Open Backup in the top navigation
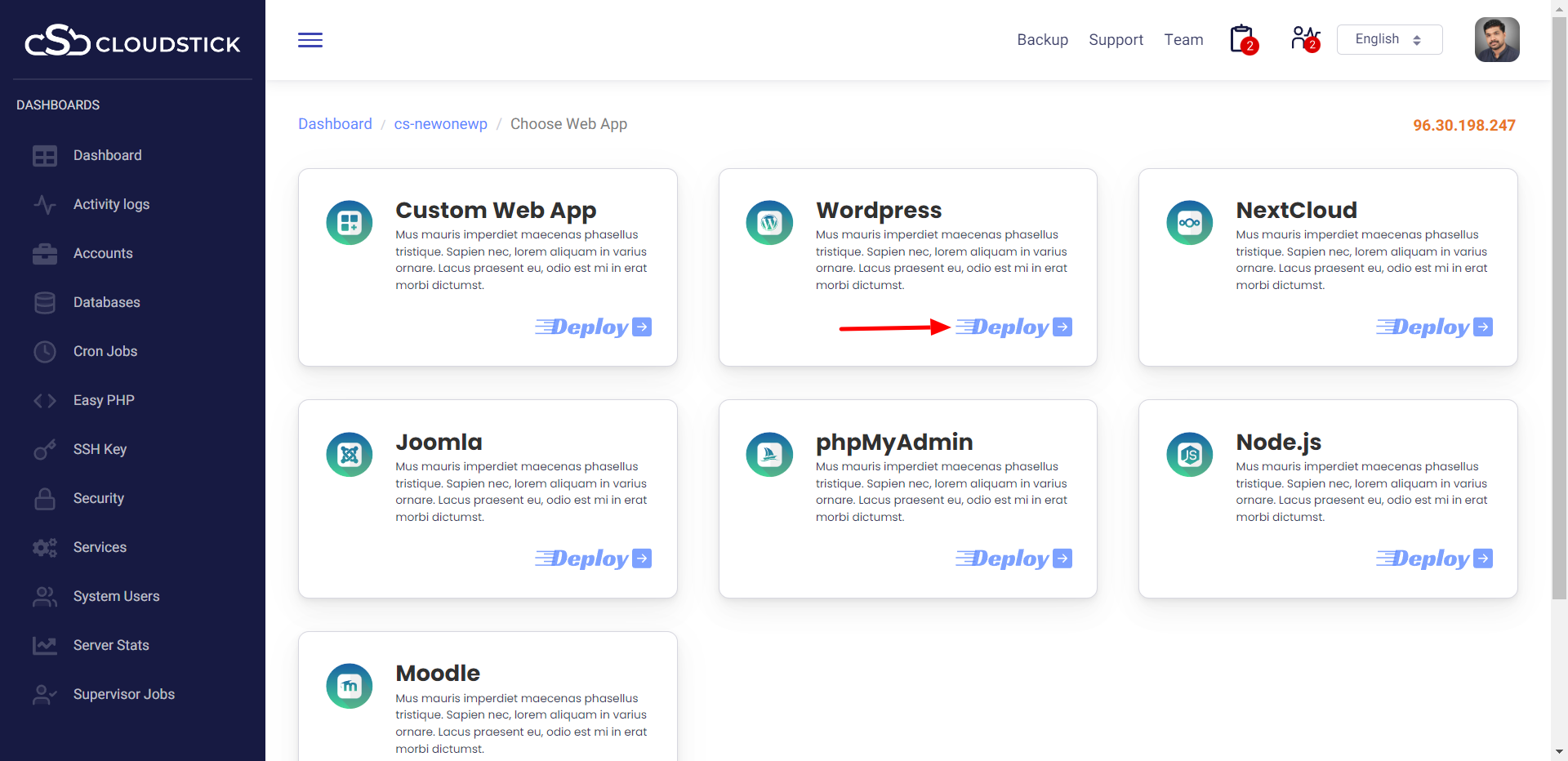The image size is (1568, 761). 1042,40
